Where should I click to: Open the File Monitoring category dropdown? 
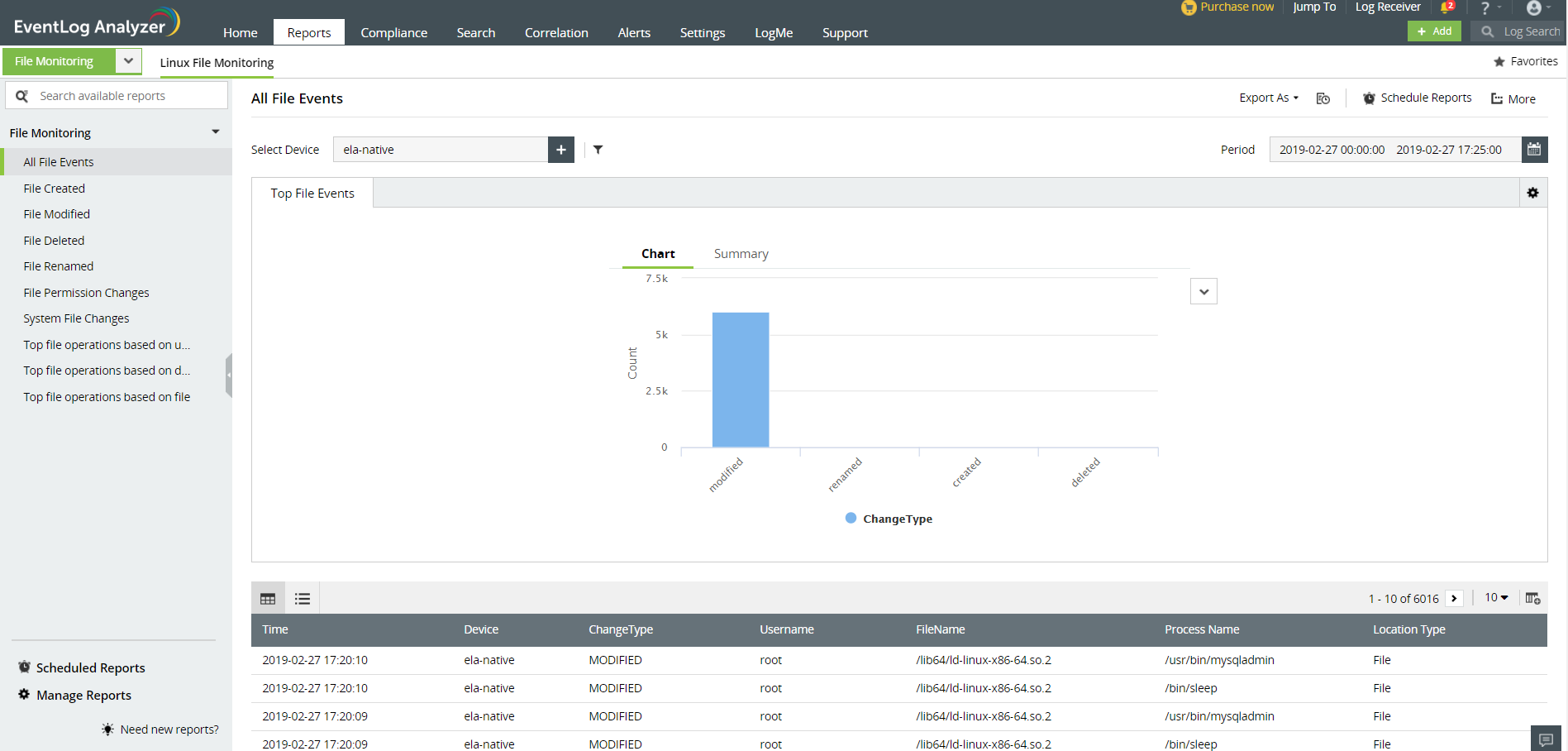pyautogui.click(x=128, y=61)
